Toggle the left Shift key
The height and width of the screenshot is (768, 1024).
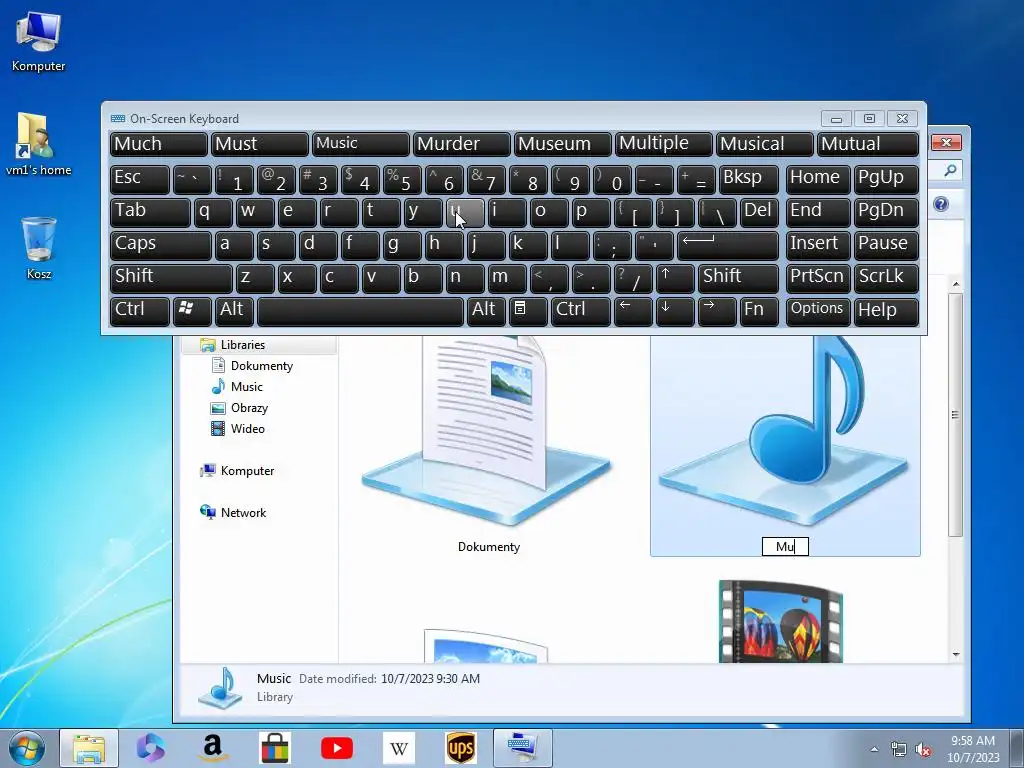[171, 278]
